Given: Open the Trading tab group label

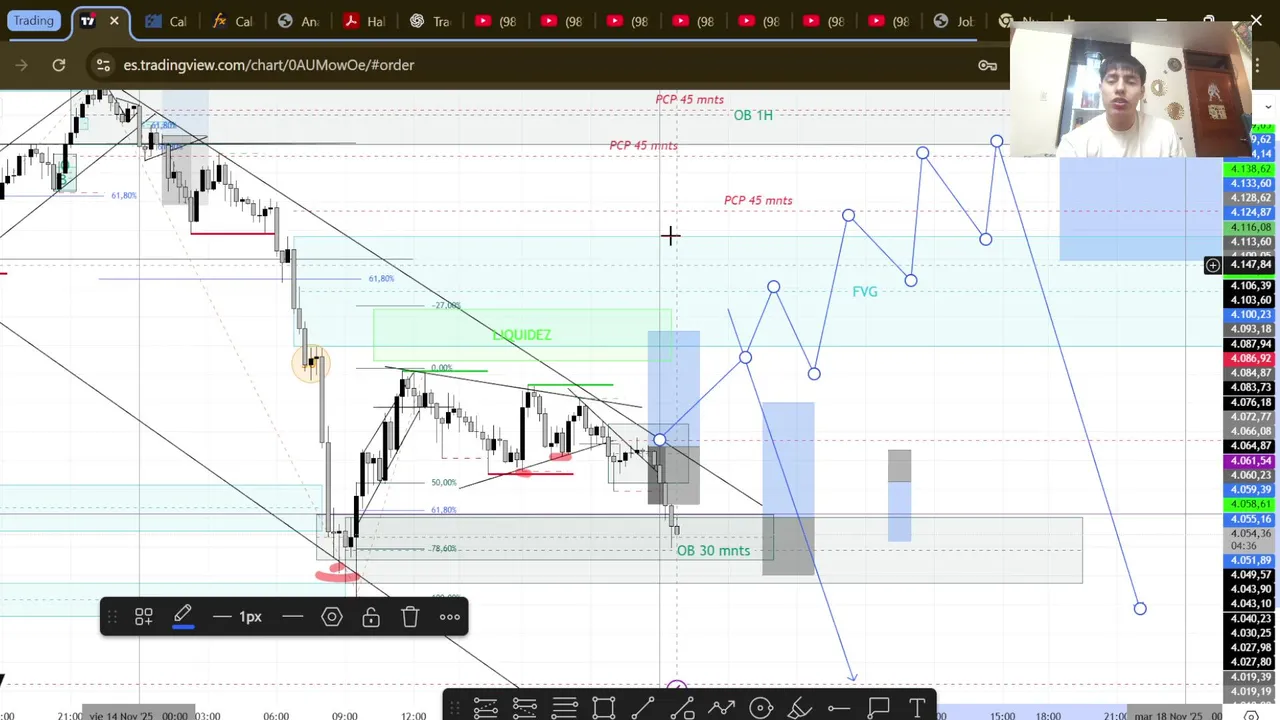Looking at the screenshot, I should tap(33, 21).
